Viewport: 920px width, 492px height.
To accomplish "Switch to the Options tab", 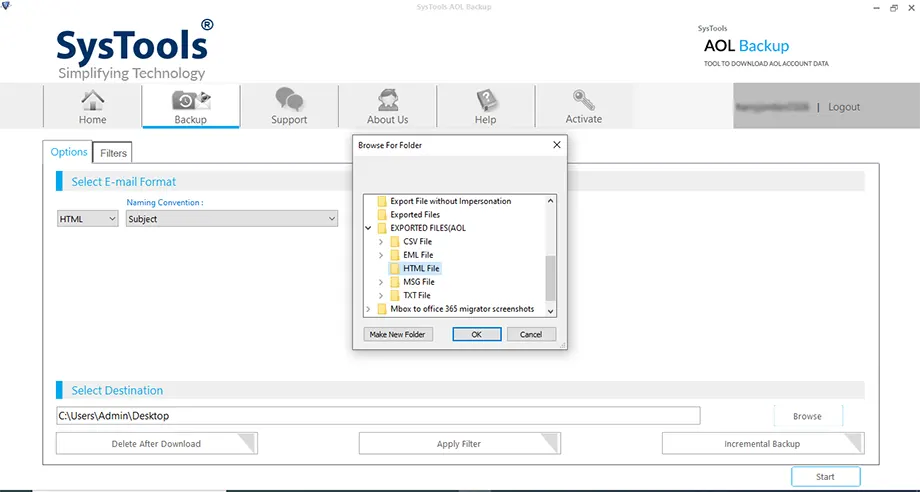I will coord(69,152).
